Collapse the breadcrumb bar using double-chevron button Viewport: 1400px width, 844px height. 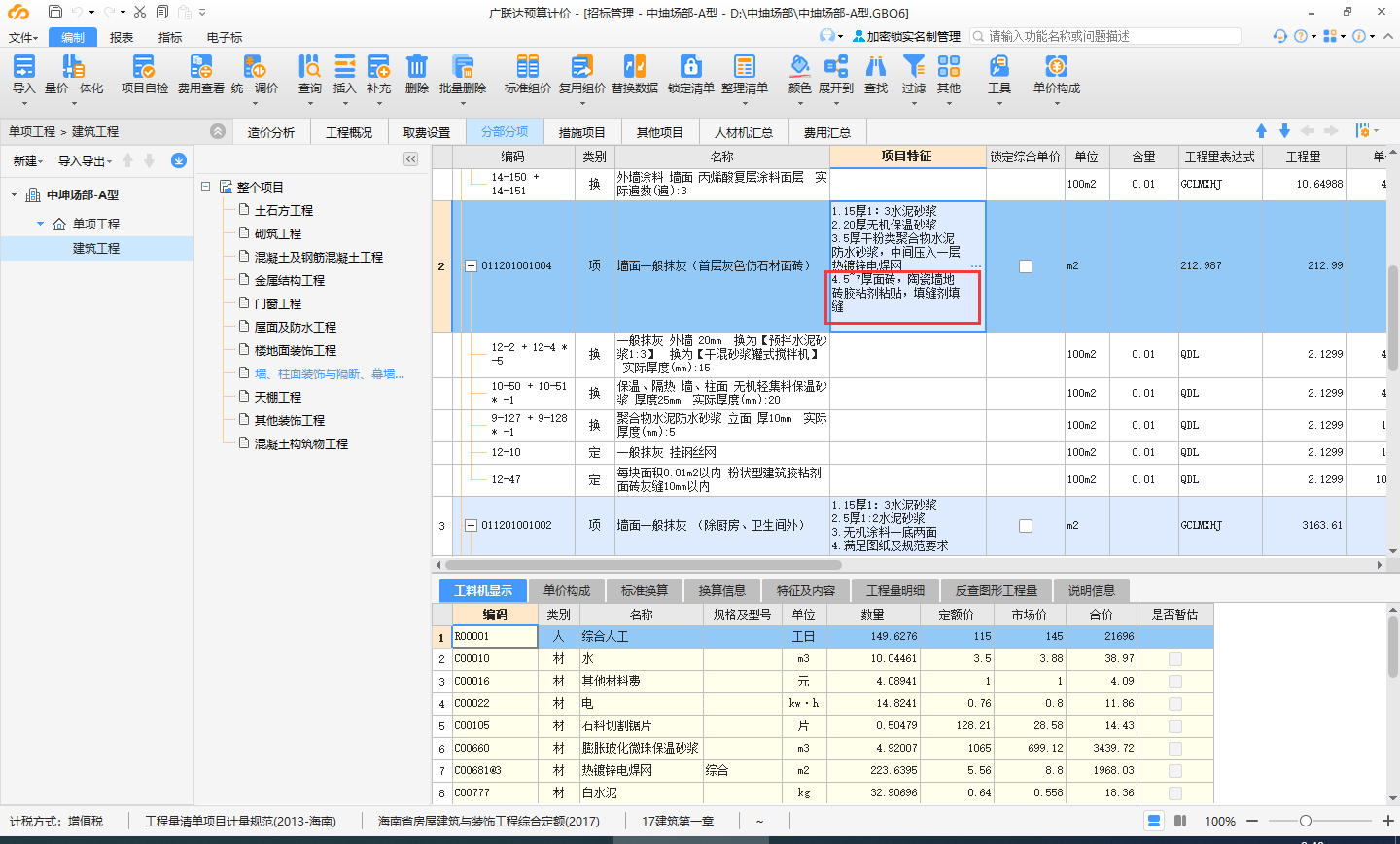coord(218,131)
